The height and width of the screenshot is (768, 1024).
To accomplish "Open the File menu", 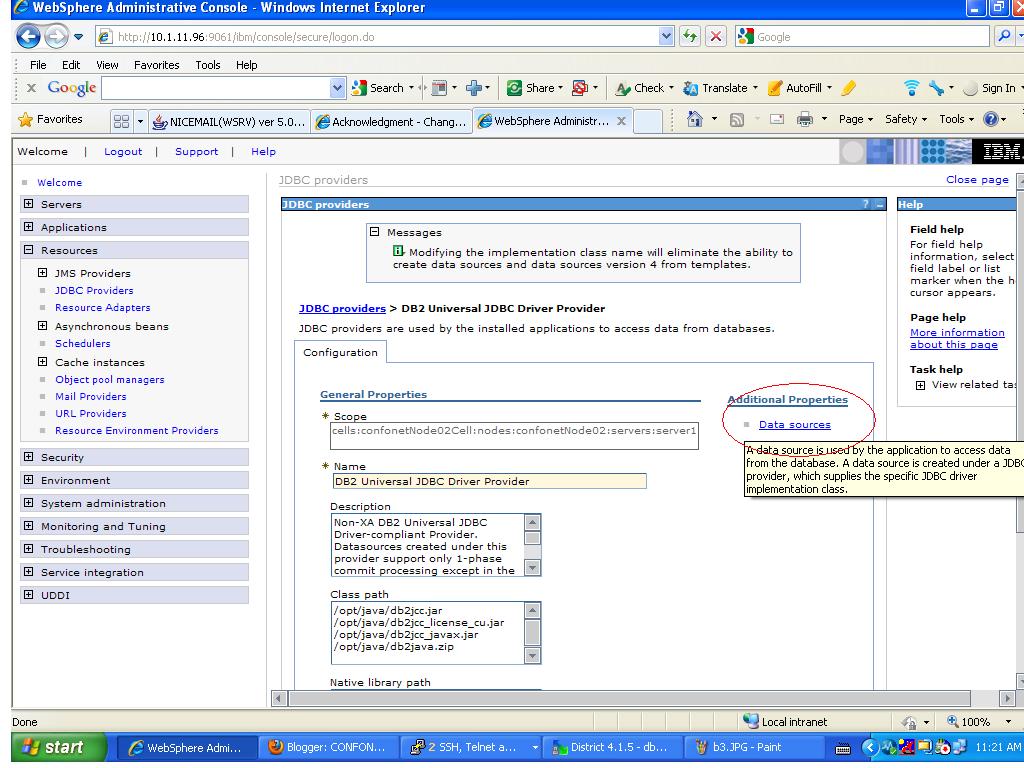I will (x=38, y=65).
